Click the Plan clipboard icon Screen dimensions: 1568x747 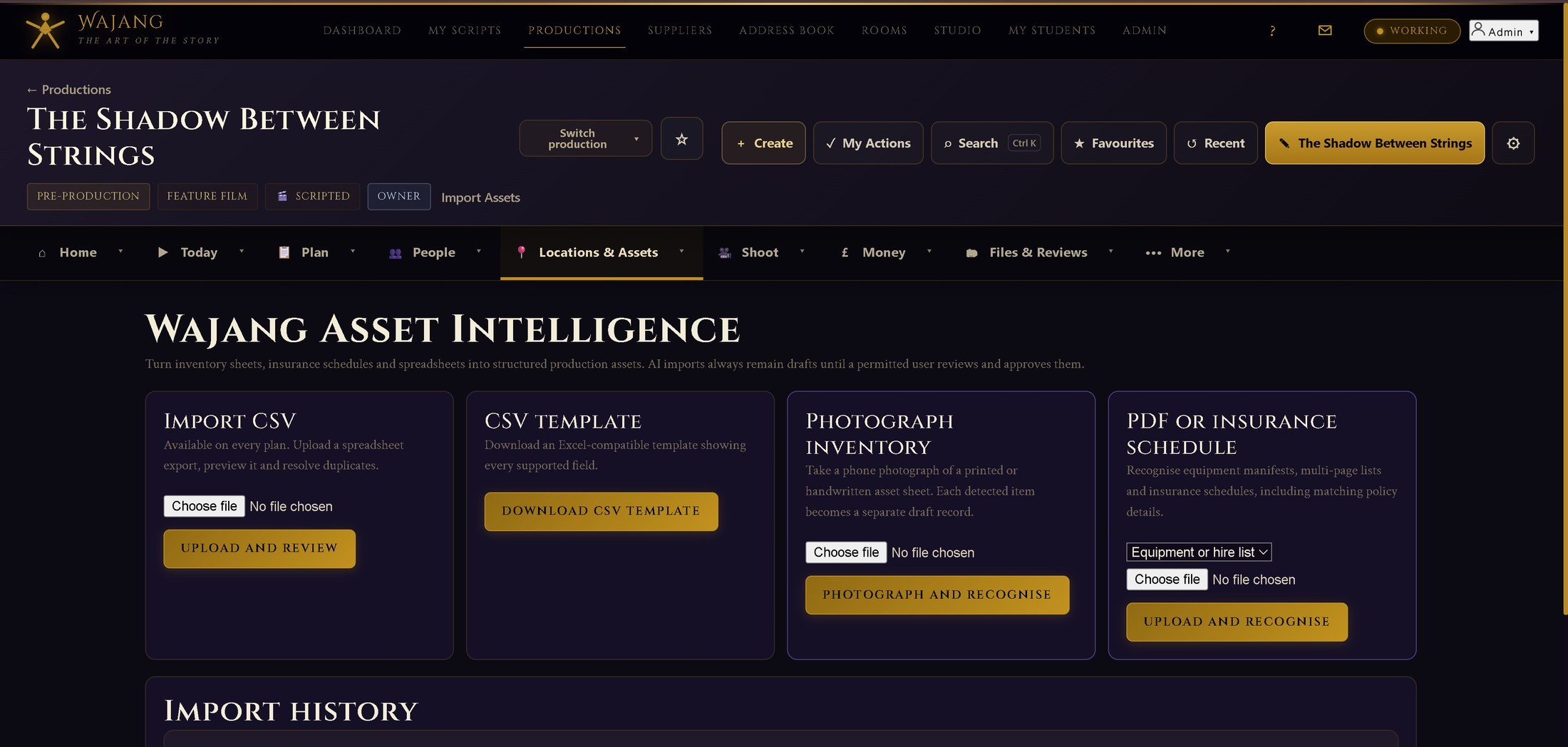point(284,252)
